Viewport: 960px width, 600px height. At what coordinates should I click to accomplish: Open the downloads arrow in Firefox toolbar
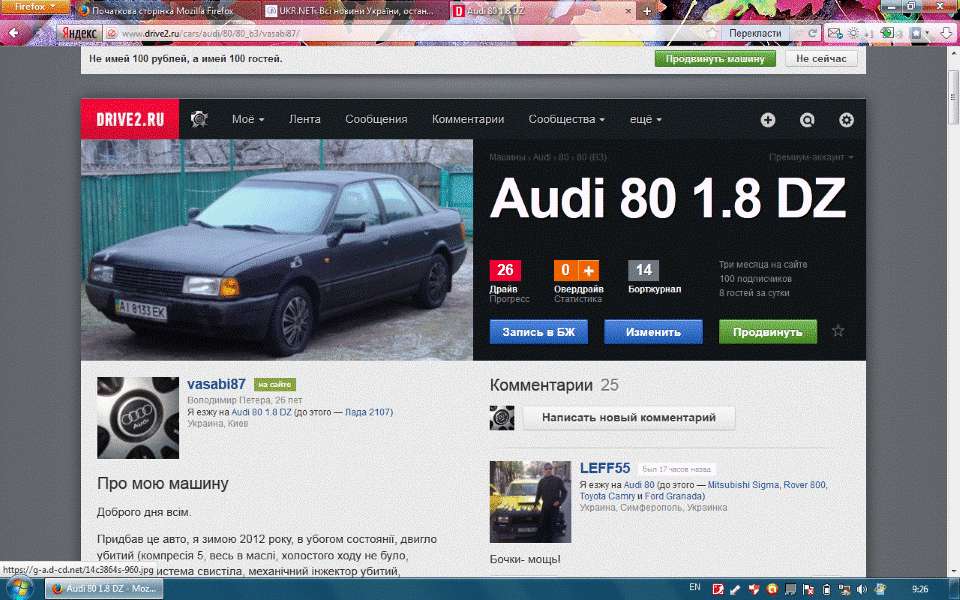[947, 33]
